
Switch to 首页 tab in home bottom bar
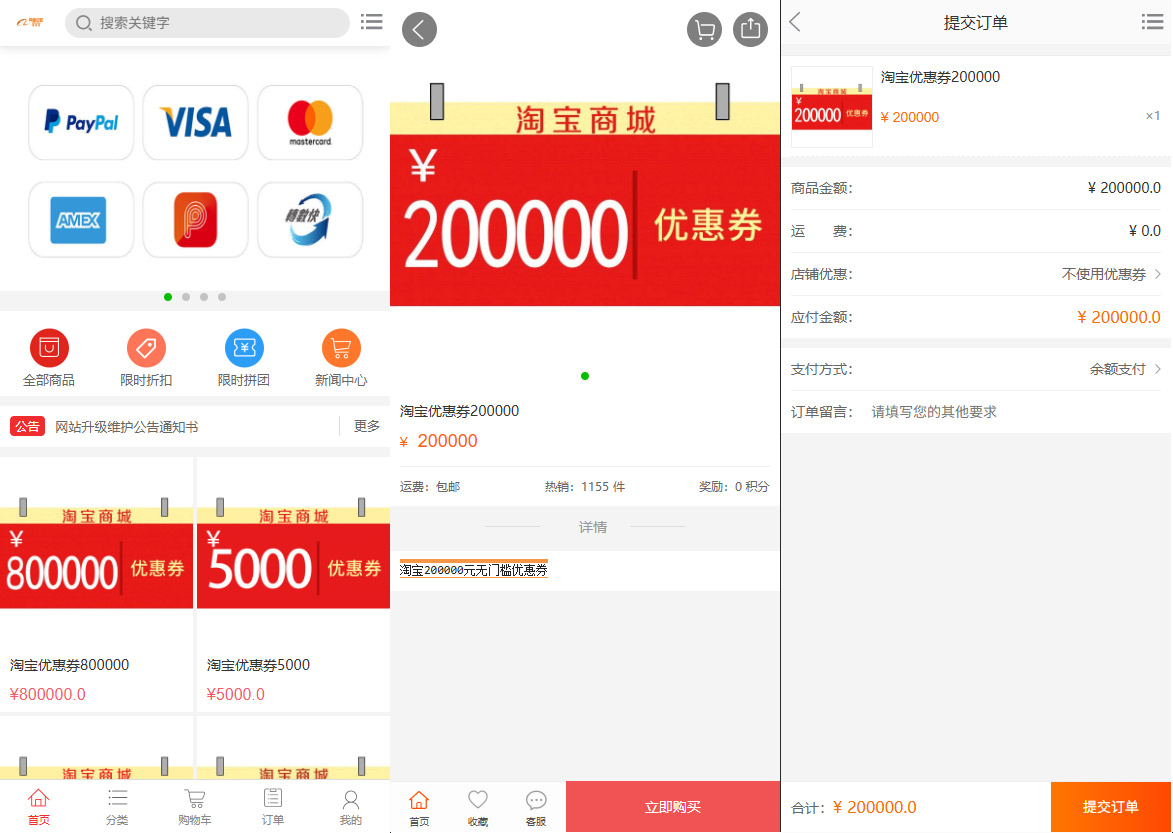click(39, 808)
